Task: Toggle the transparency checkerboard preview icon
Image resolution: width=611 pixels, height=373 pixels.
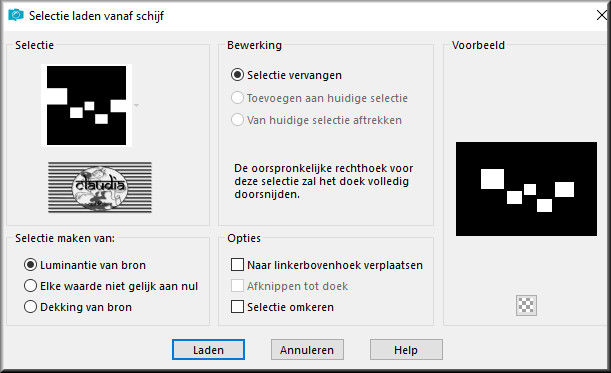Action: 526,305
